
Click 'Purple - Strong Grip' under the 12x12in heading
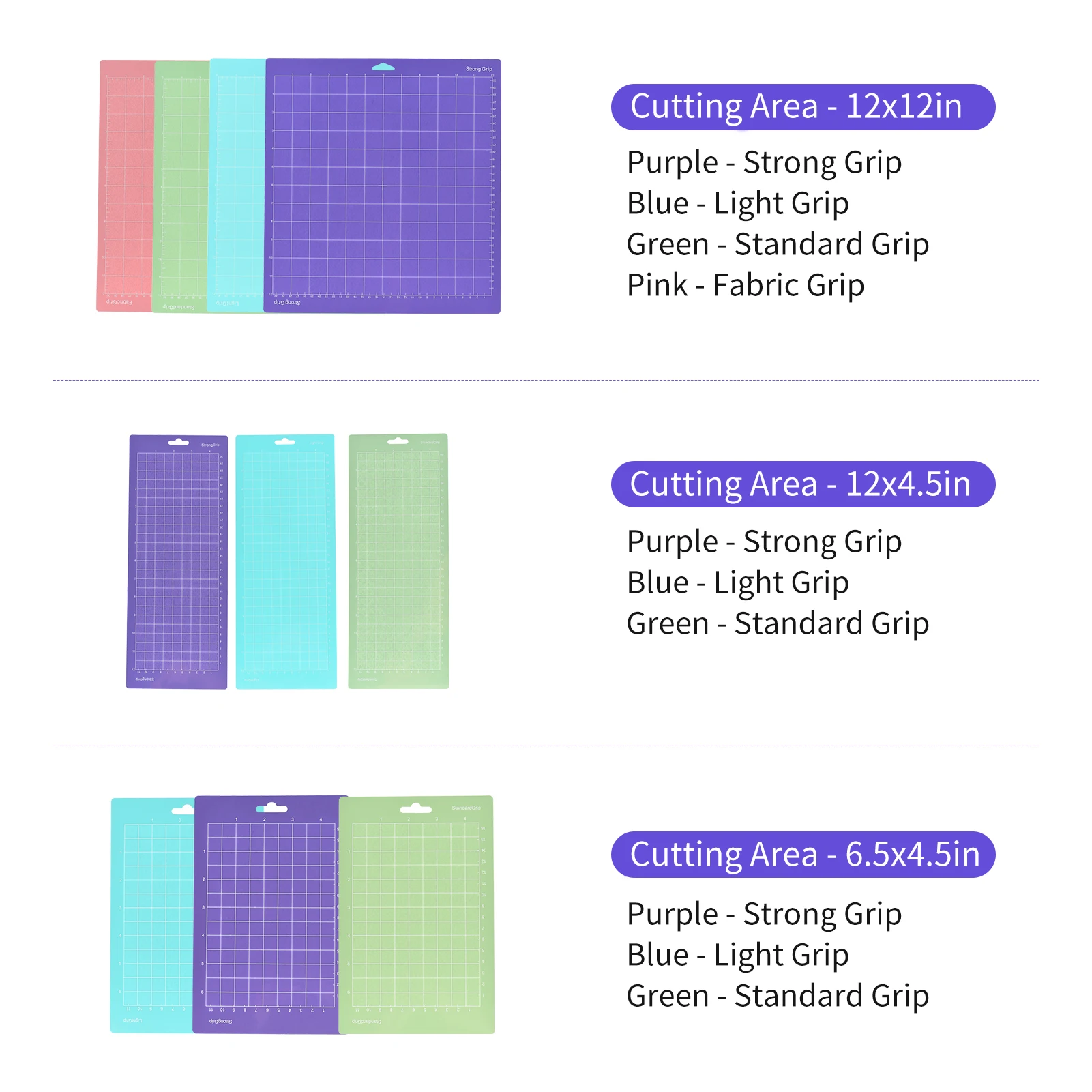(x=764, y=162)
